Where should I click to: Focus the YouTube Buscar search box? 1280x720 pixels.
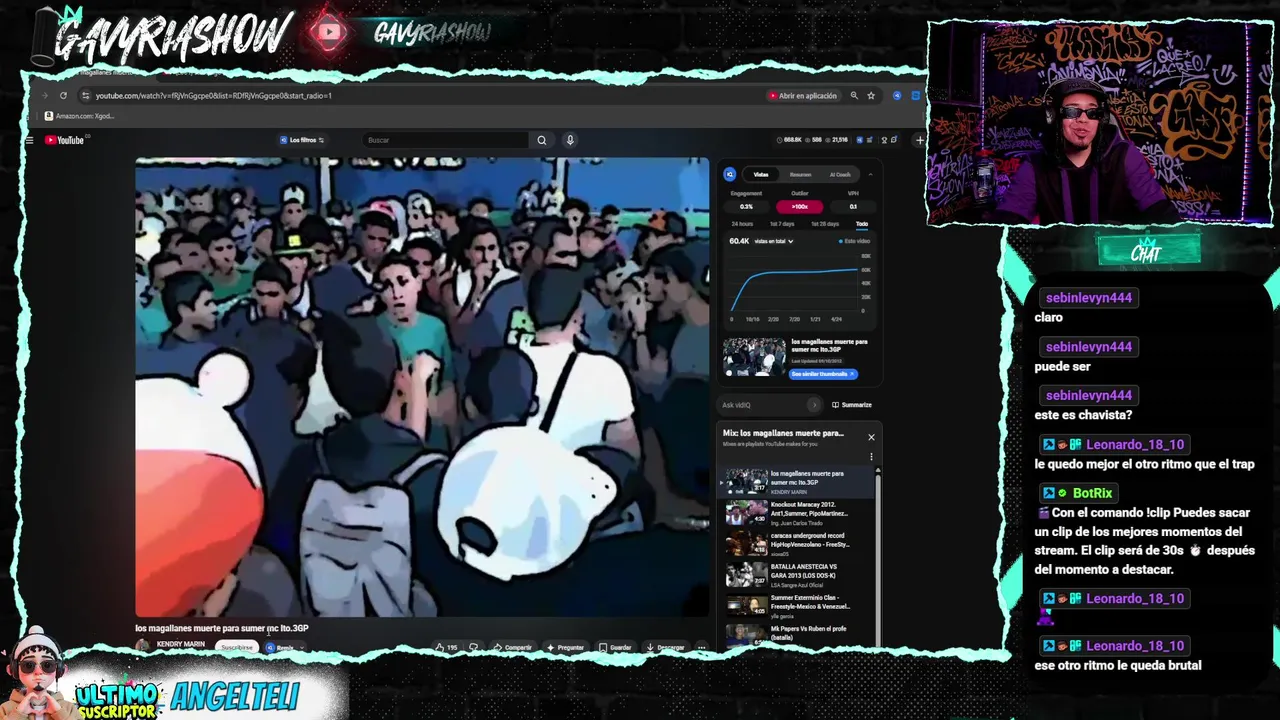446,140
